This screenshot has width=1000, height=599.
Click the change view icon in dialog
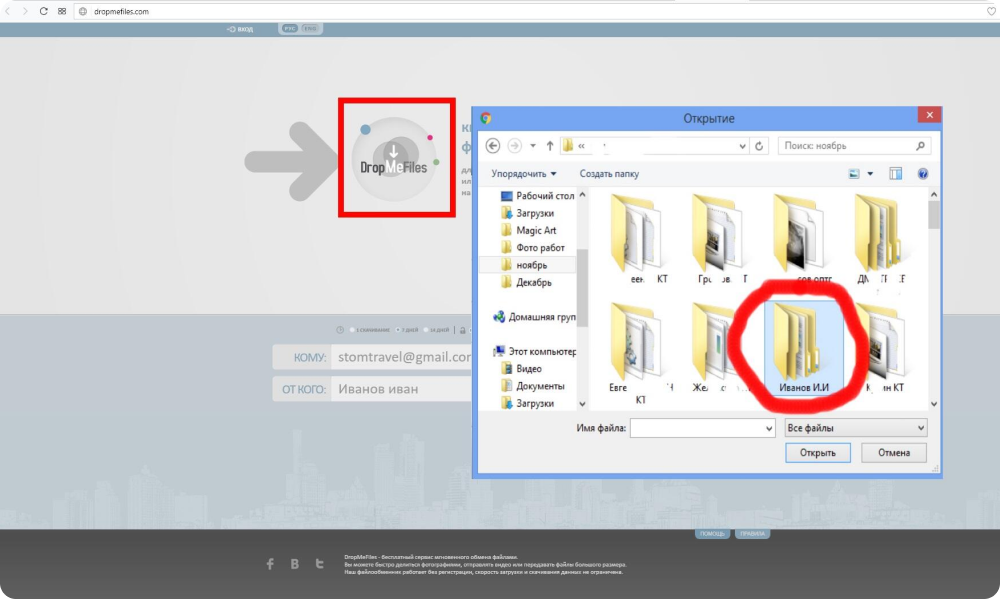[x=854, y=174]
